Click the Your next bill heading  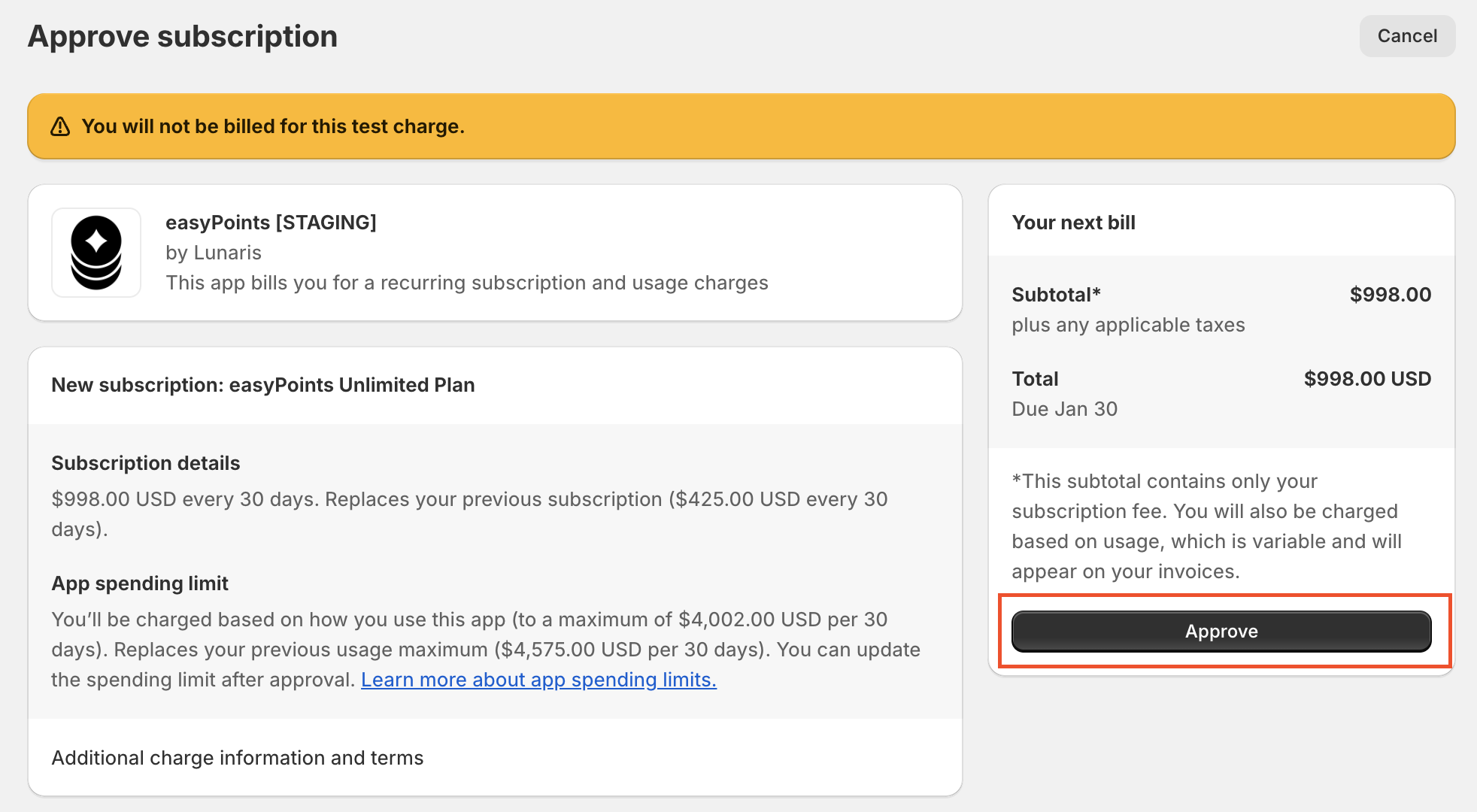1073,223
